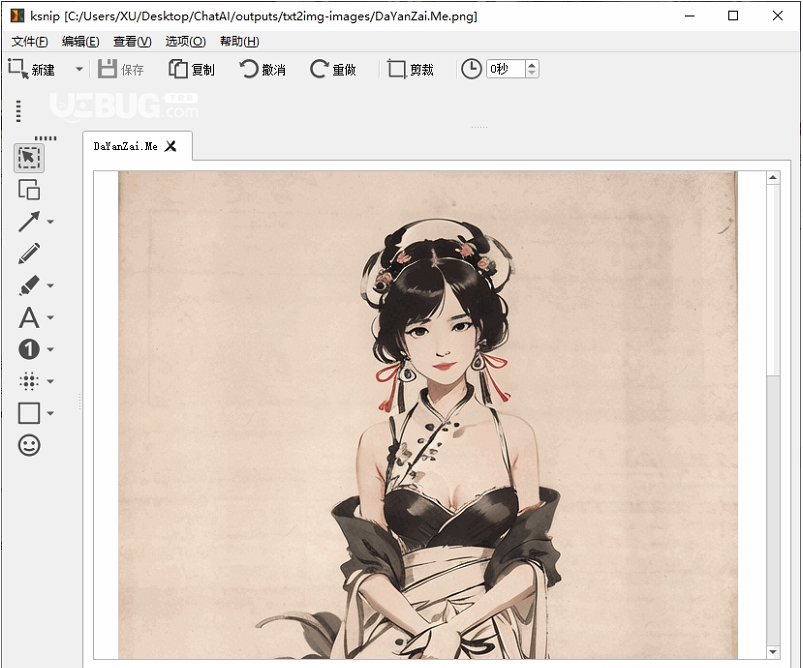Increase the delay seconds with up arrow
The image size is (803, 668).
pos(532,65)
